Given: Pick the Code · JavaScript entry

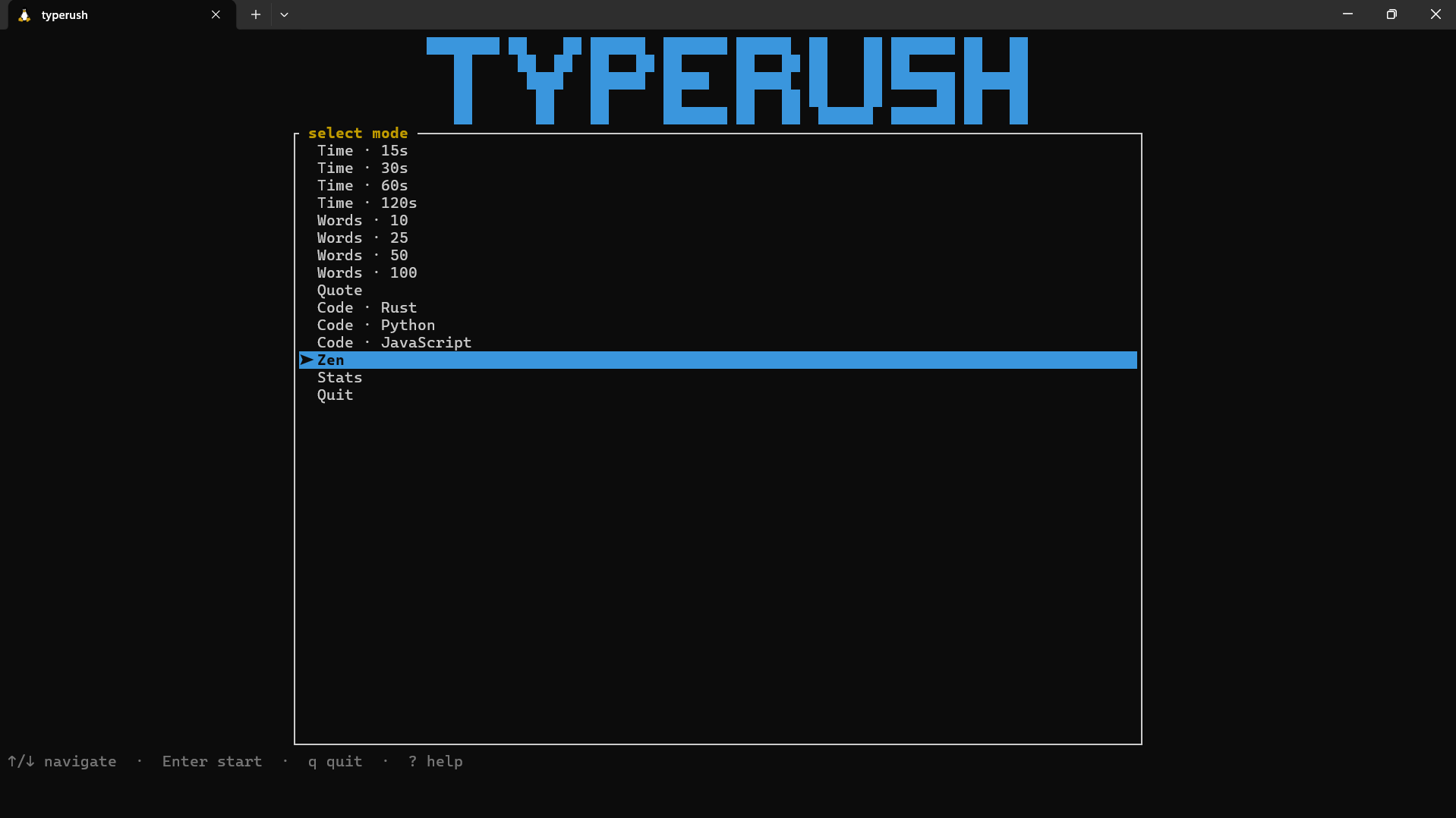Looking at the screenshot, I should [x=394, y=342].
